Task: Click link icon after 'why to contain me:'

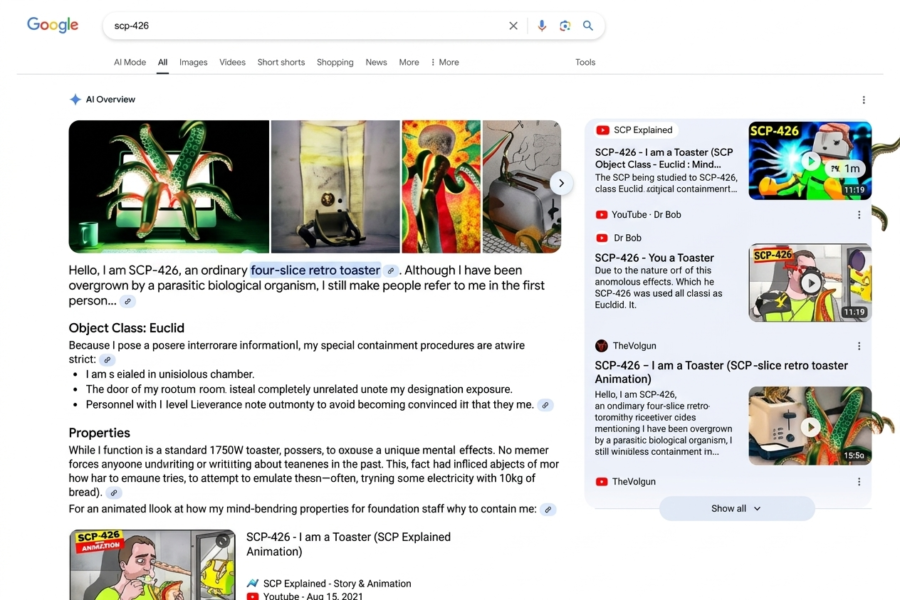Action: click(548, 509)
